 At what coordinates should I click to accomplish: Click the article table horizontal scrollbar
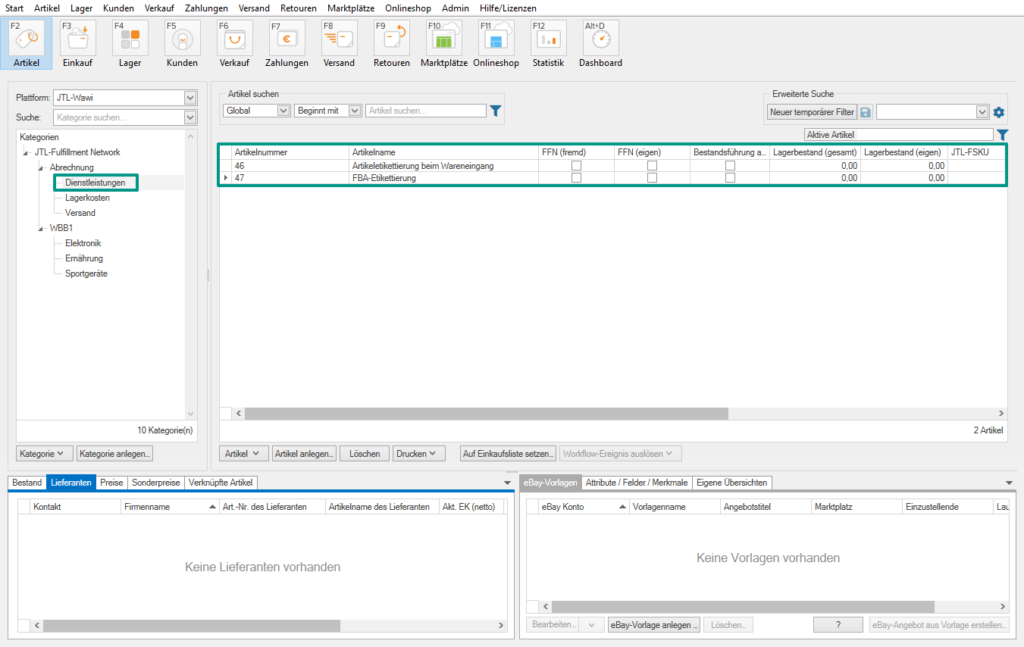click(500, 413)
